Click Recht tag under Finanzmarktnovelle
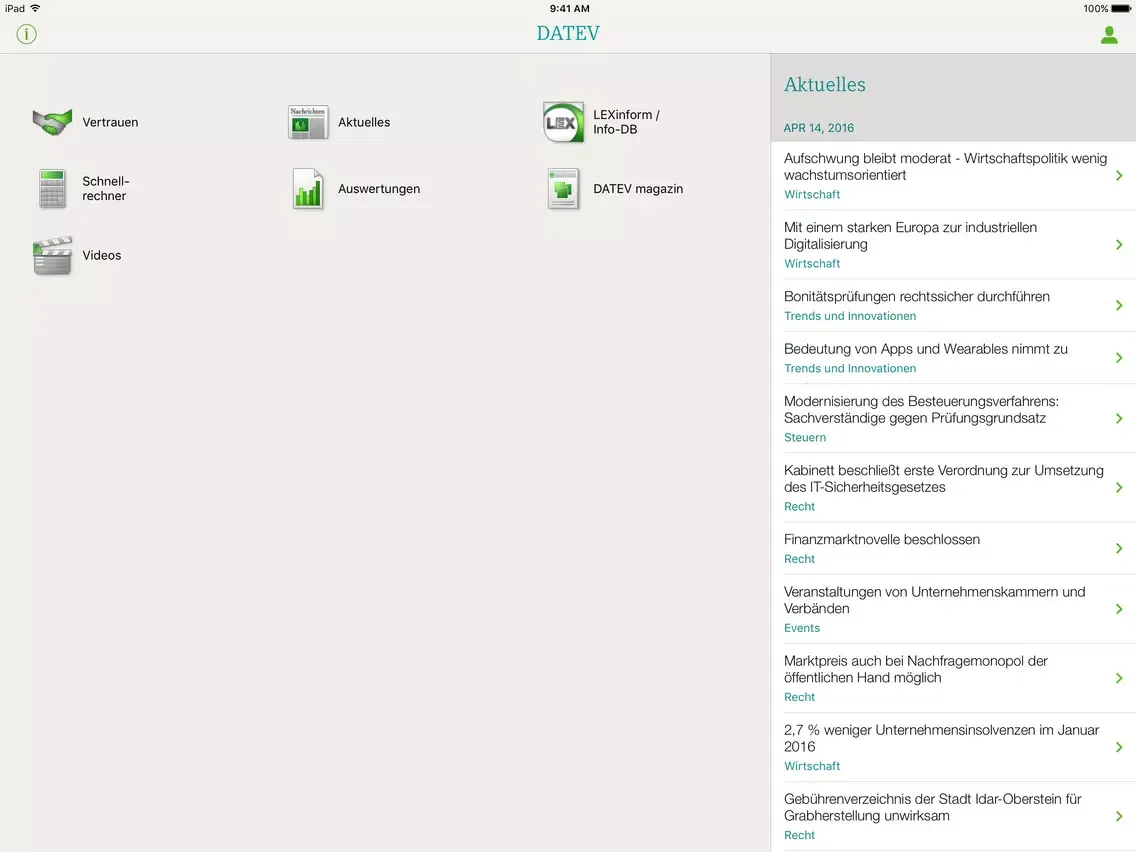This screenshot has height=852, width=1136. point(799,559)
